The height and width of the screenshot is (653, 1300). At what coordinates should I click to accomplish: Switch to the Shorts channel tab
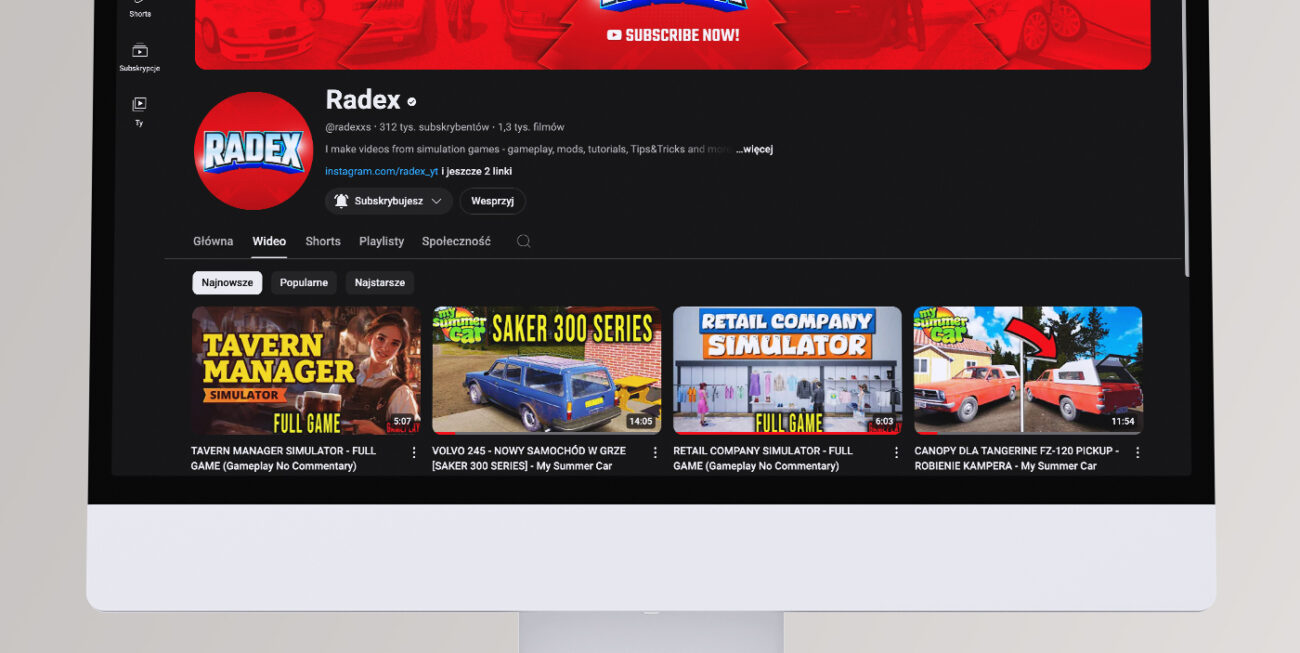(x=323, y=241)
